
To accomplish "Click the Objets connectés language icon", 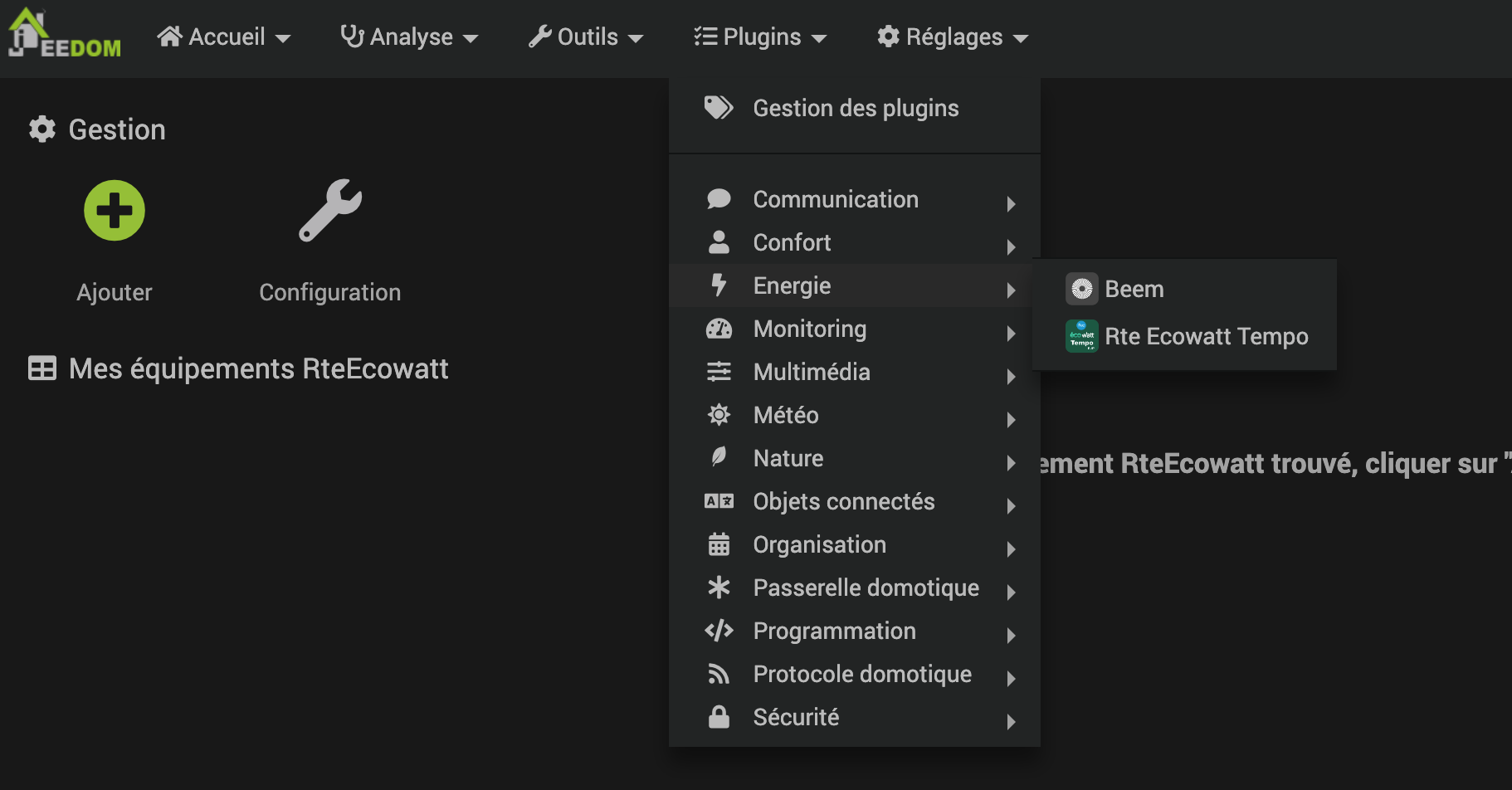I will [719, 500].
